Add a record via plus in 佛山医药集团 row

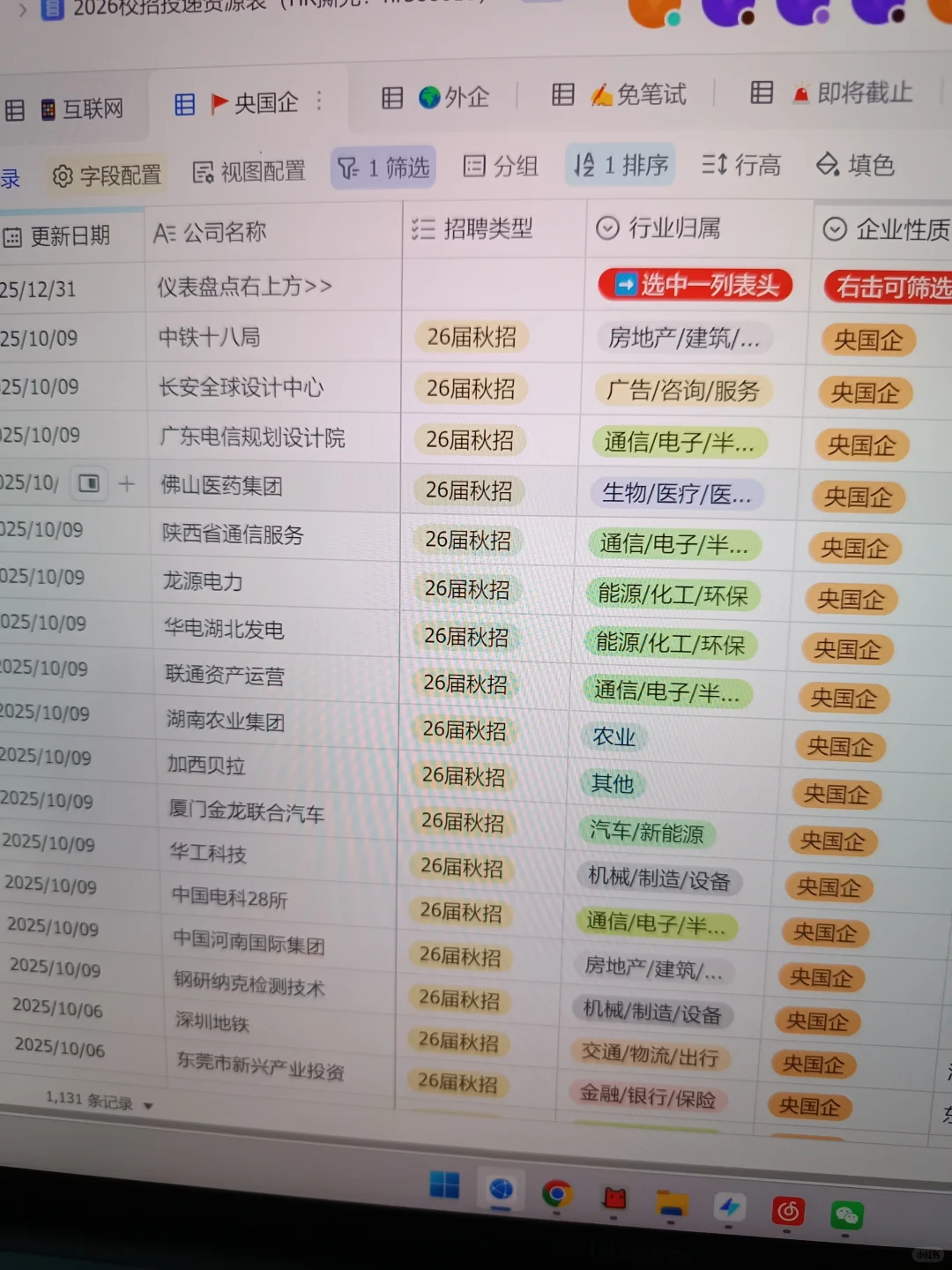[x=126, y=483]
